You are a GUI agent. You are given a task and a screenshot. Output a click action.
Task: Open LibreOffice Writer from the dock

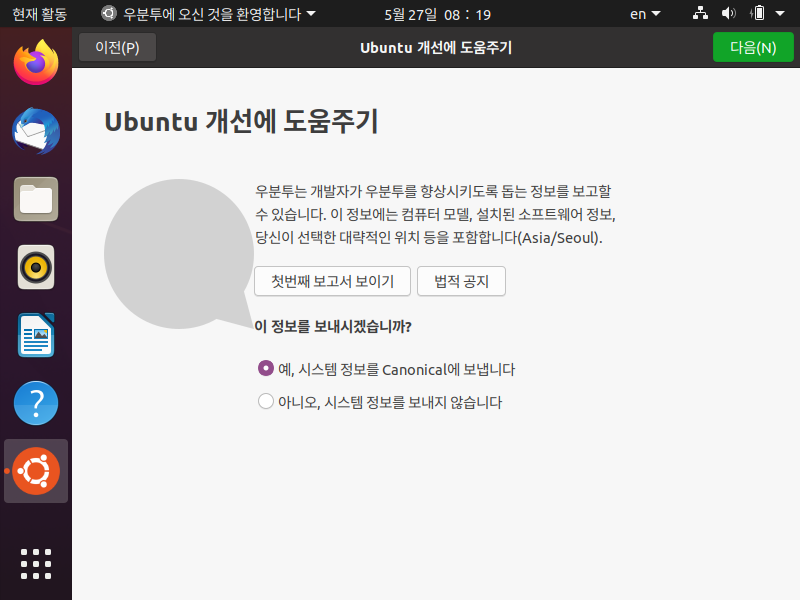36,335
